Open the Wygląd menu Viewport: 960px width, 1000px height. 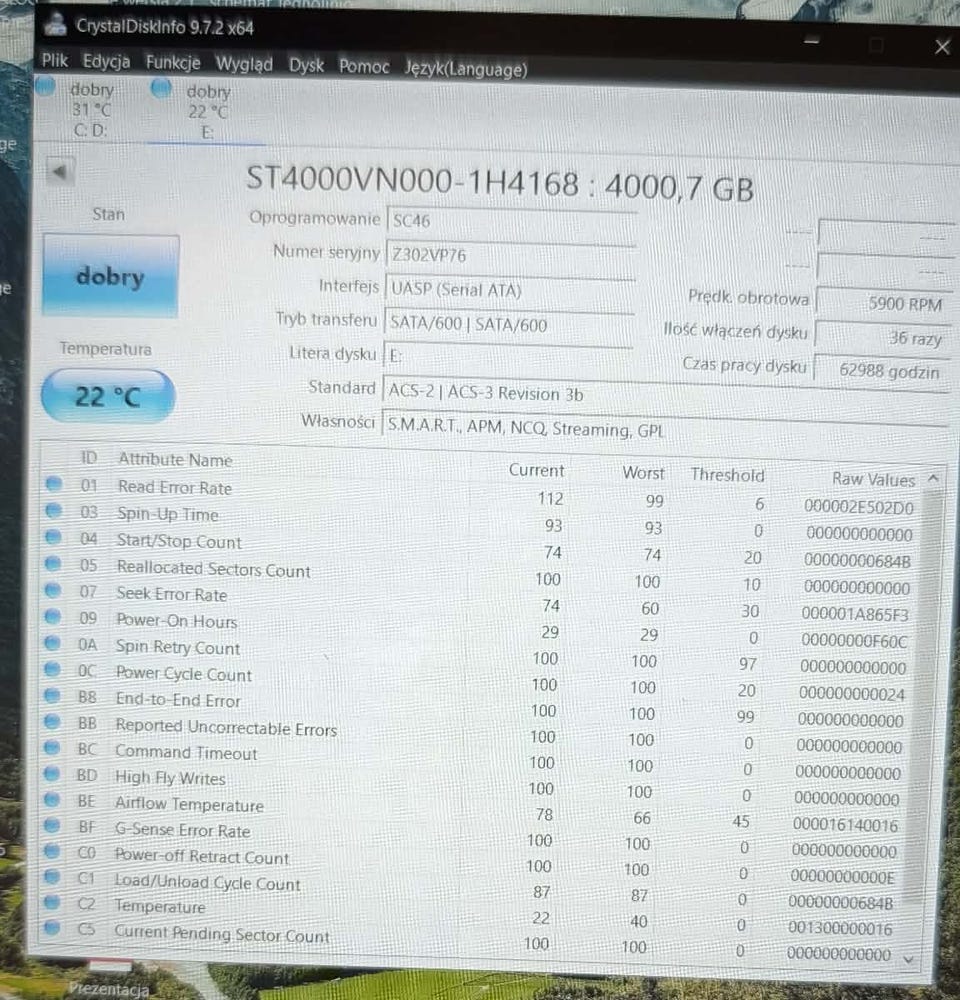244,64
